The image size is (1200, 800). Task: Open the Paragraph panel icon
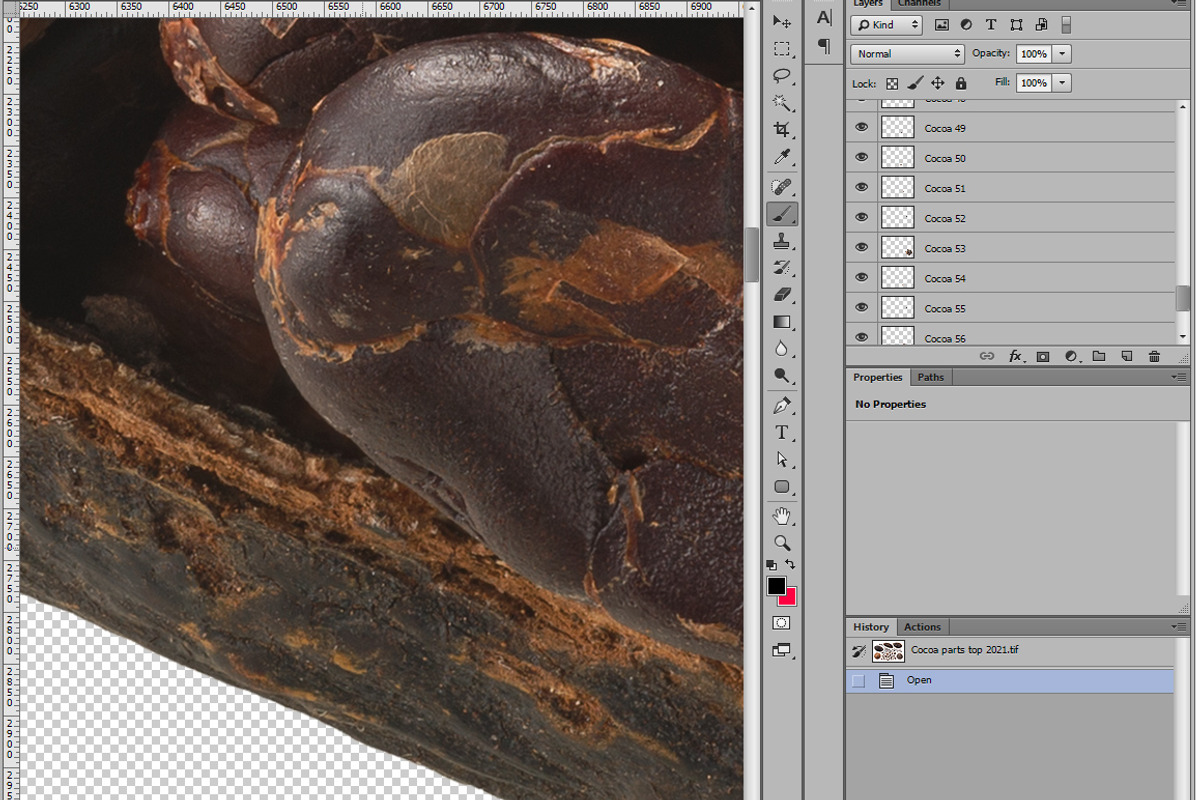coord(824,45)
